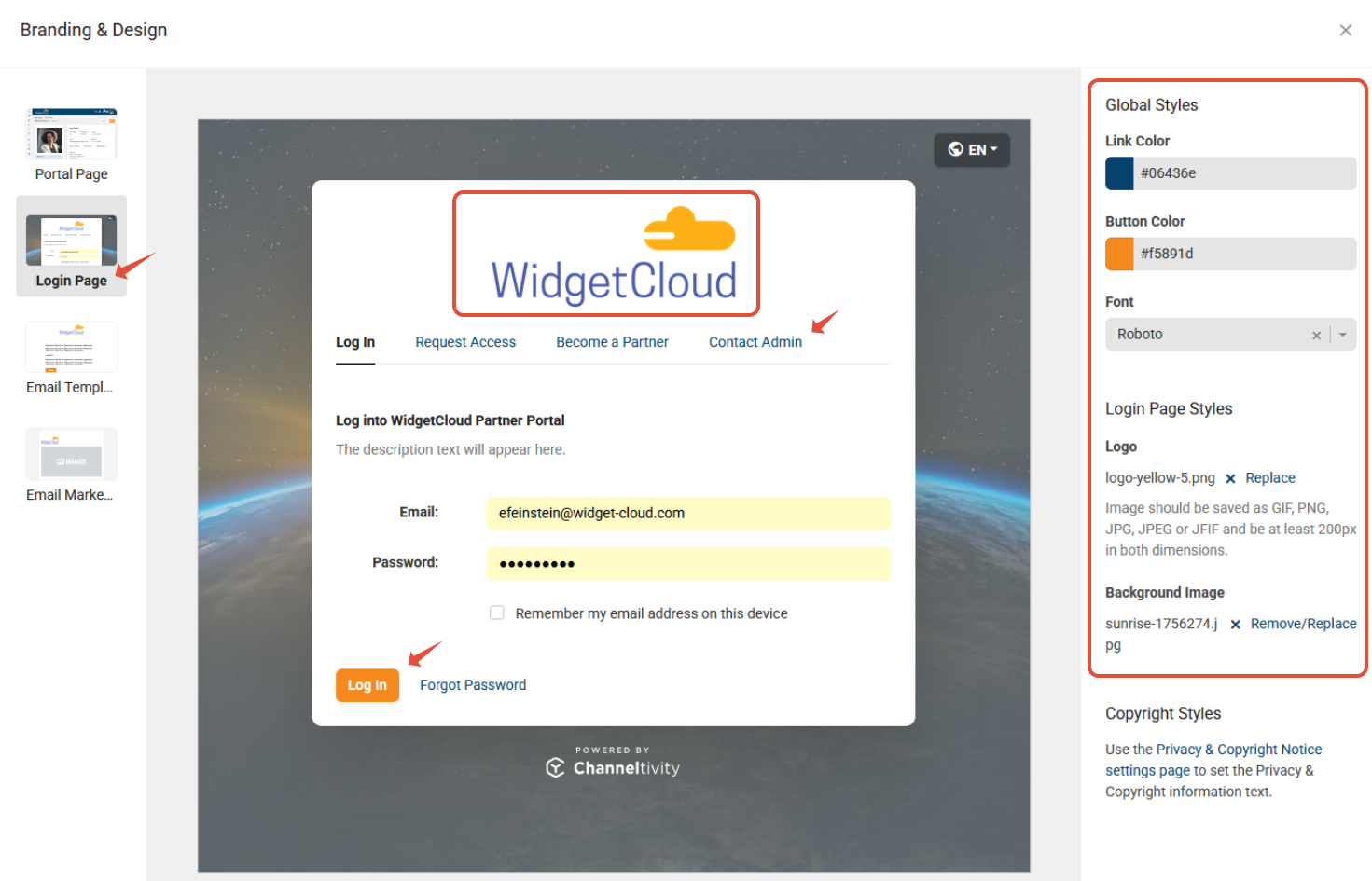Click the description text placeholder line
The width and height of the screenshot is (1372, 881).
(x=450, y=449)
